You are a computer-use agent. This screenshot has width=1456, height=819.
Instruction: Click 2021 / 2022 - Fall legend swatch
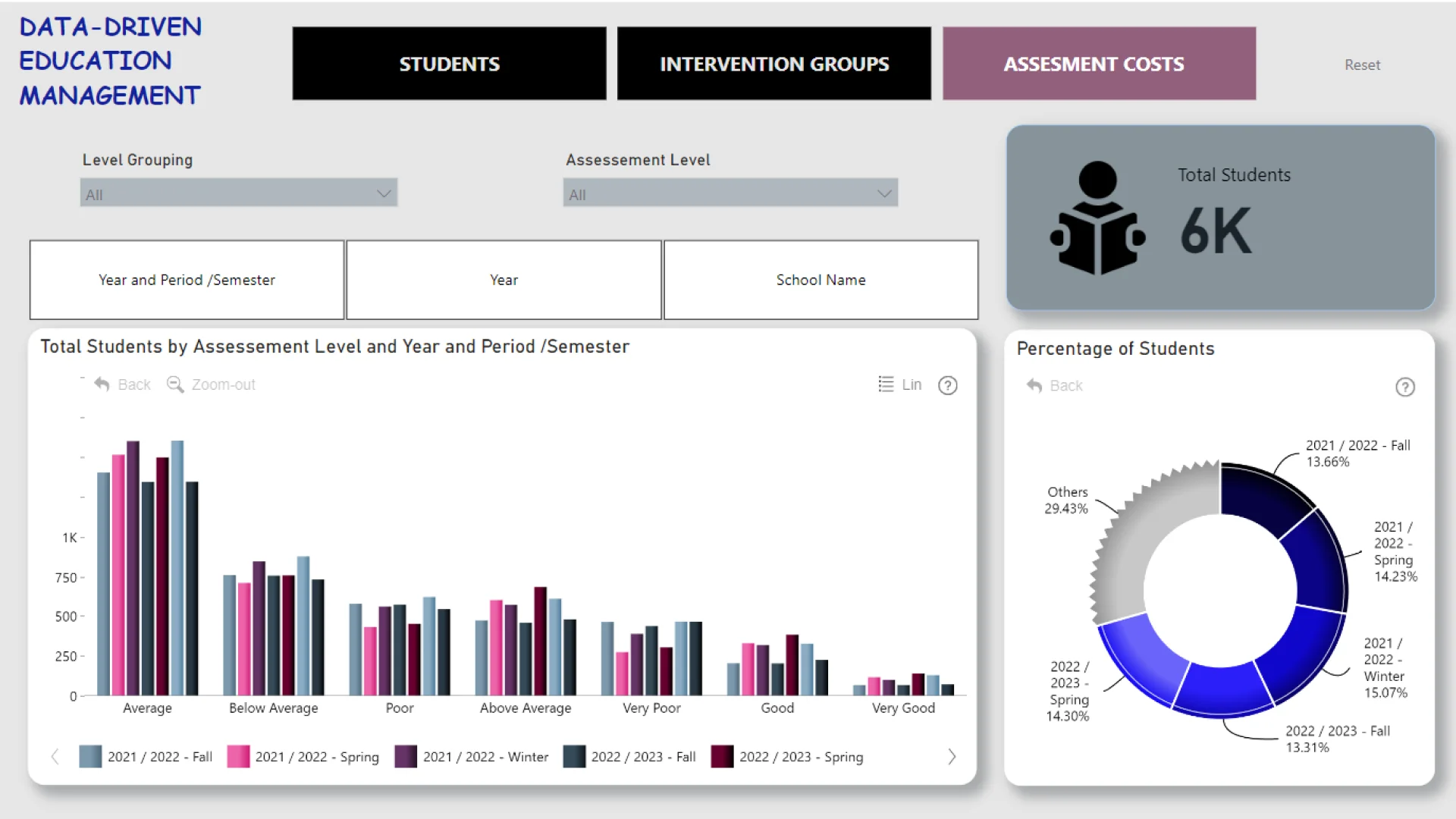click(90, 756)
